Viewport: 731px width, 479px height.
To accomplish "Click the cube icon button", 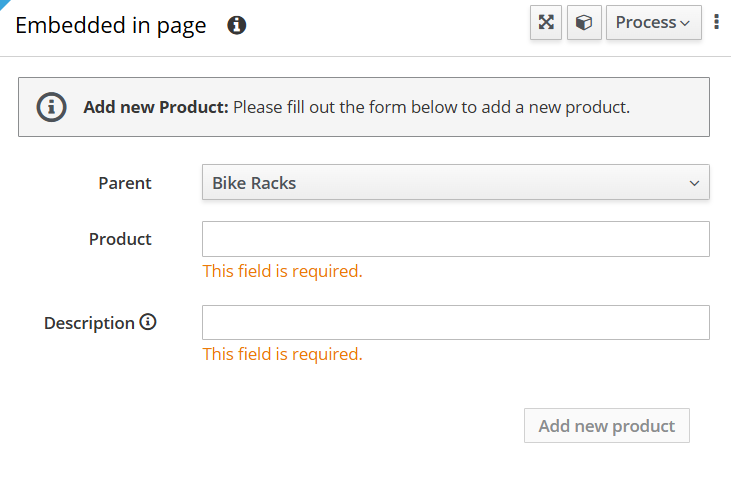I will point(584,23).
